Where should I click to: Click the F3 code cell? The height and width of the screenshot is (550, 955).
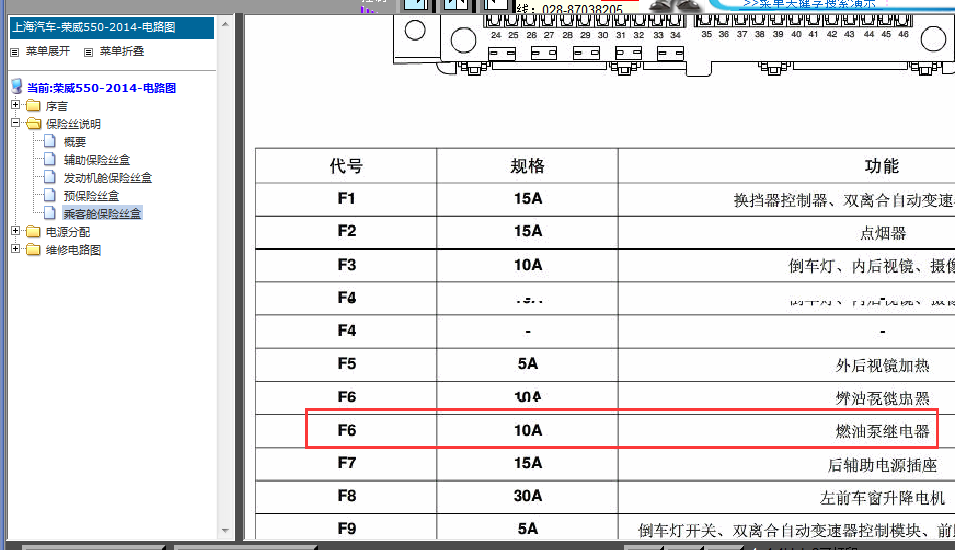(346, 265)
